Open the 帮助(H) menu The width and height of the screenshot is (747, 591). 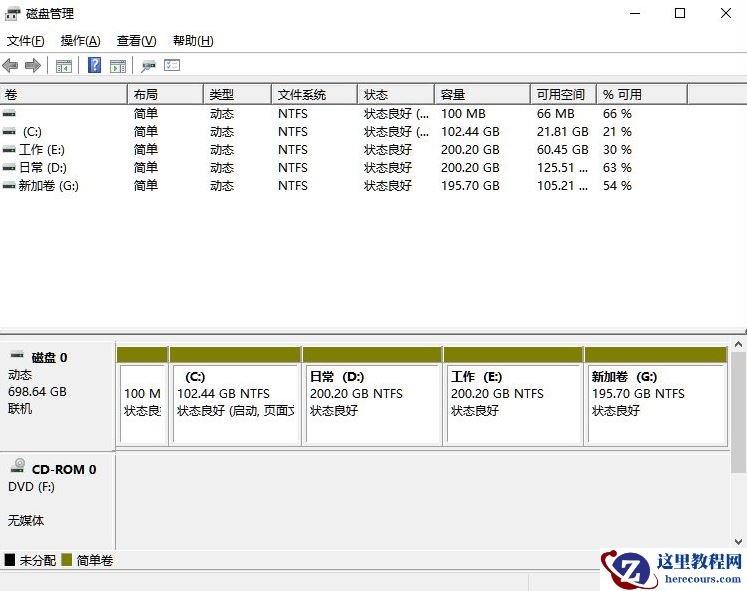click(193, 41)
